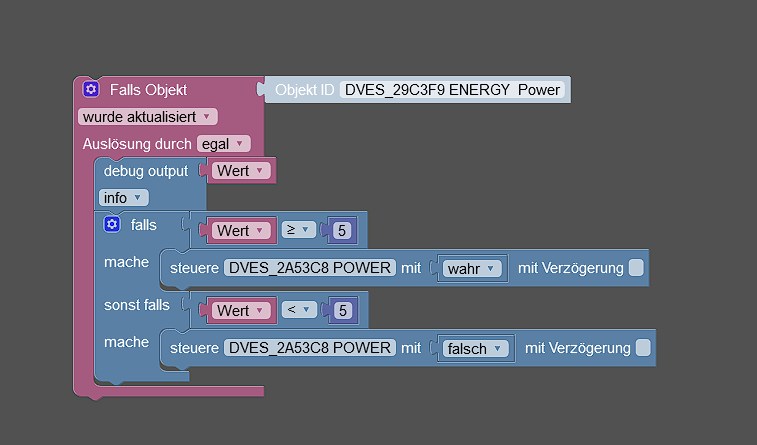Click mache label in the wahr row
The width and height of the screenshot is (757, 445).
126,262
